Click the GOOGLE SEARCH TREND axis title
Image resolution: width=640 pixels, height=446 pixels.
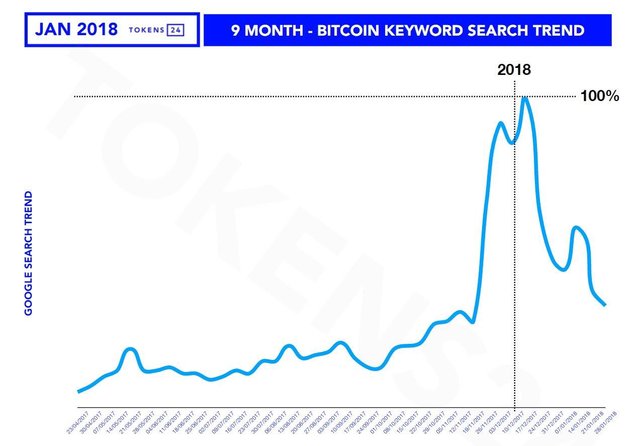point(28,253)
